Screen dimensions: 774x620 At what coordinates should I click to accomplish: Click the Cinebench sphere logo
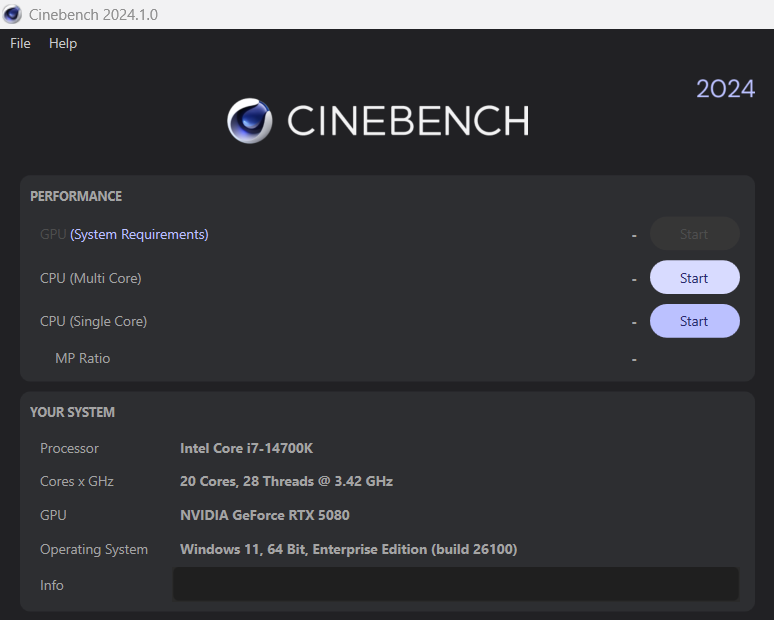click(249, 121)
